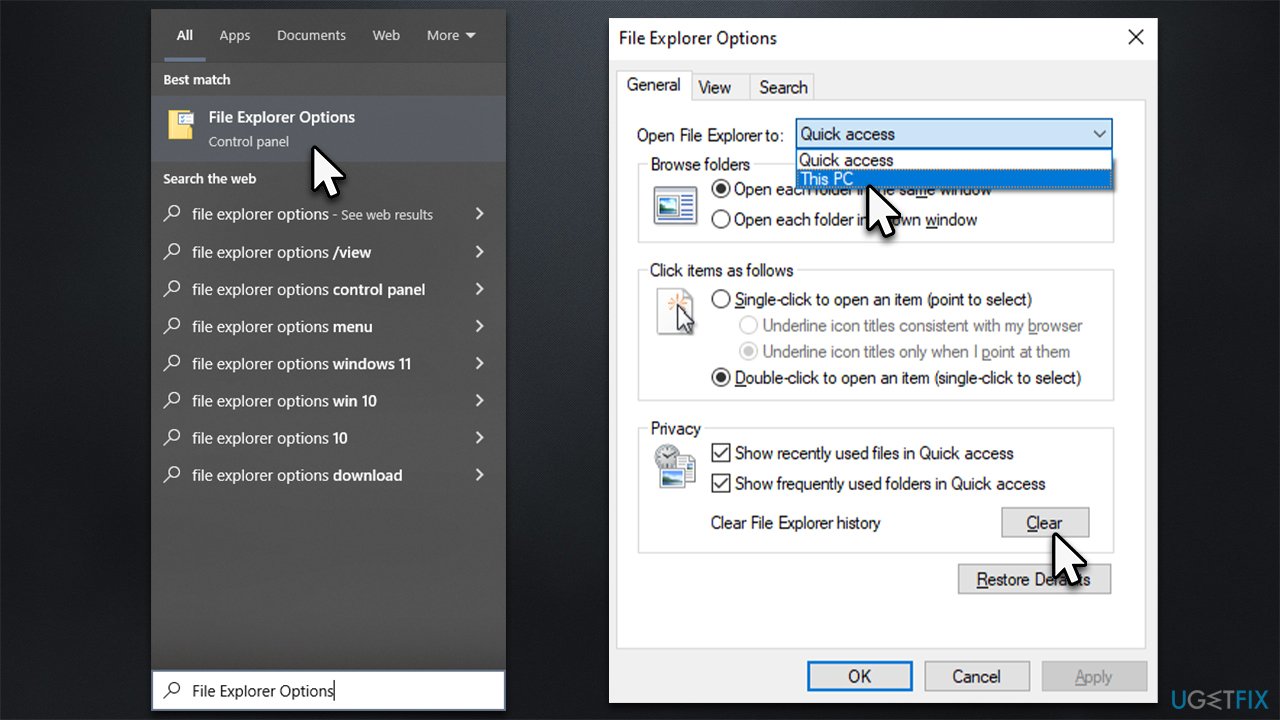The width and height of the screenshot is (1280, 720).
Task: Select 'Open each folder in its own window'
Action: pos(721,220)
